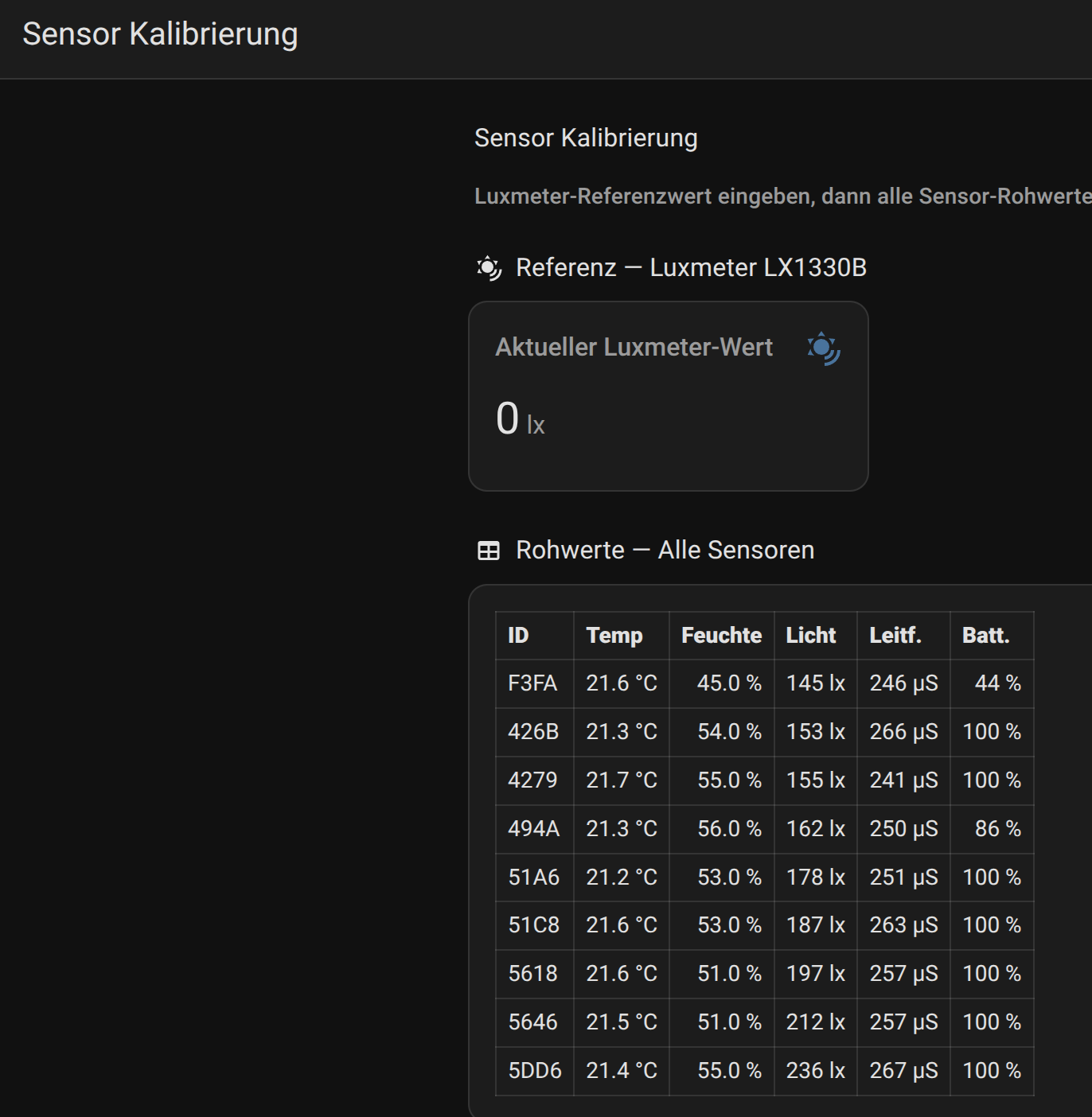Click sensor ID 426B row
The width and height of the screenshot is (1092, 1117).
pyautogui.click(x=533, y=732)
